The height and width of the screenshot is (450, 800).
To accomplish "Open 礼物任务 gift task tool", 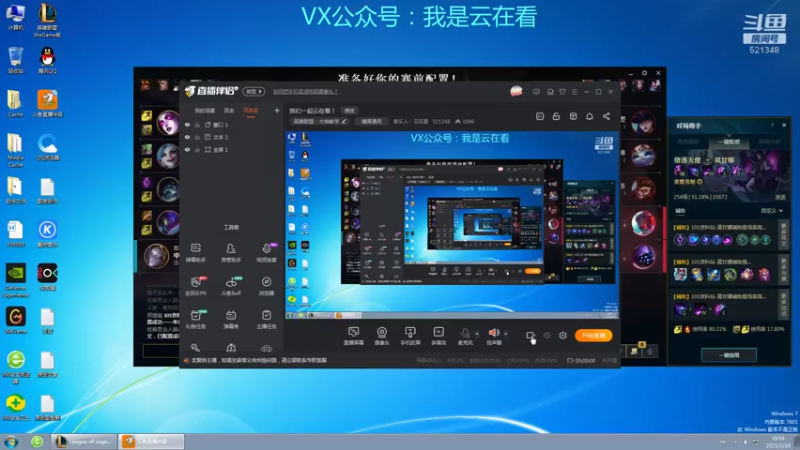I will (196, 319).
